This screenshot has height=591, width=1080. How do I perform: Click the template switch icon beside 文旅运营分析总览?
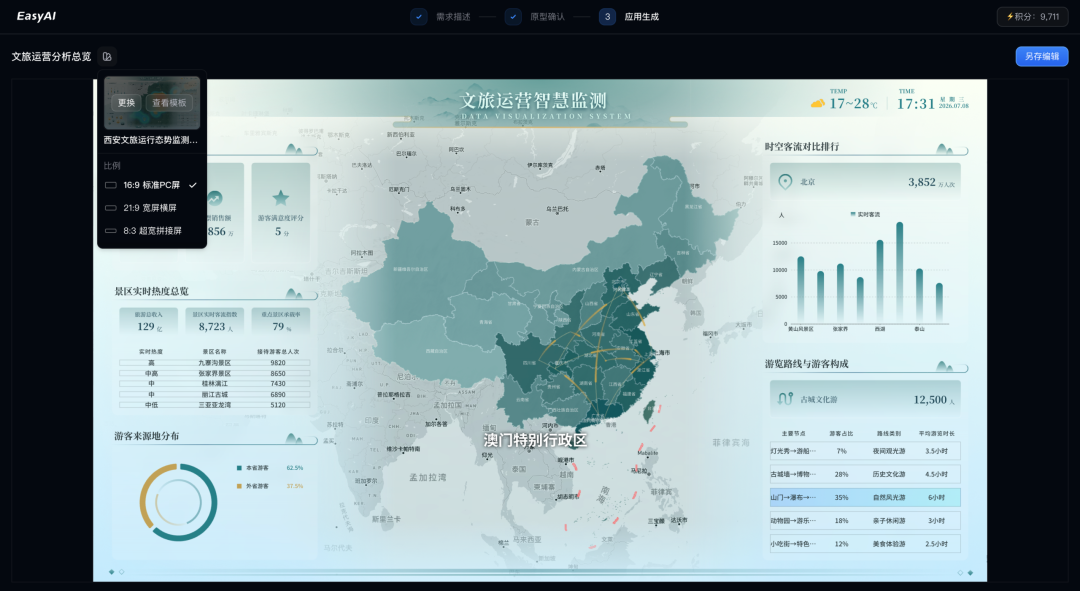(x=107, y=56)
